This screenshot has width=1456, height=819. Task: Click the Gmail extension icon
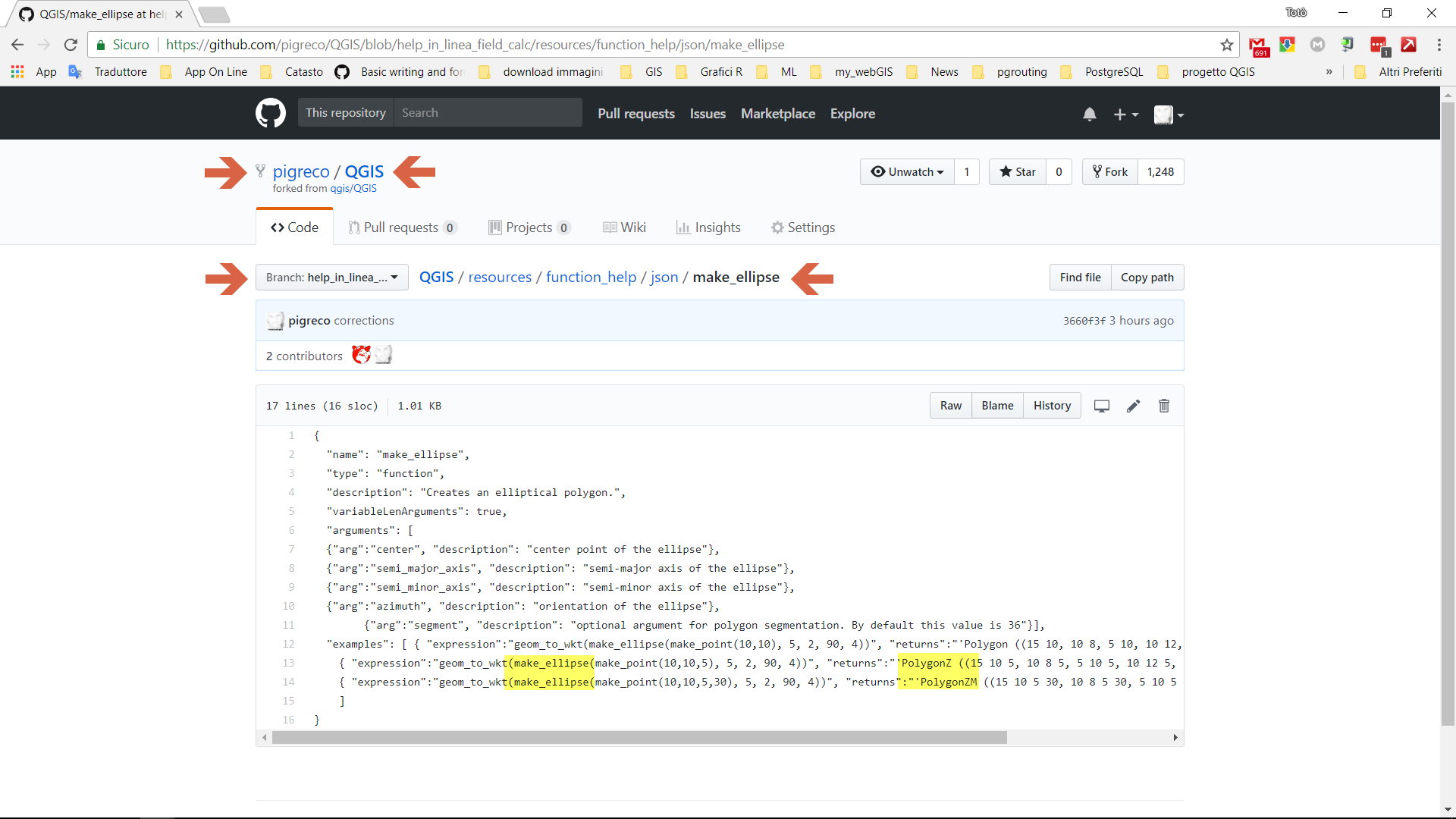[x=1258, y=45]
